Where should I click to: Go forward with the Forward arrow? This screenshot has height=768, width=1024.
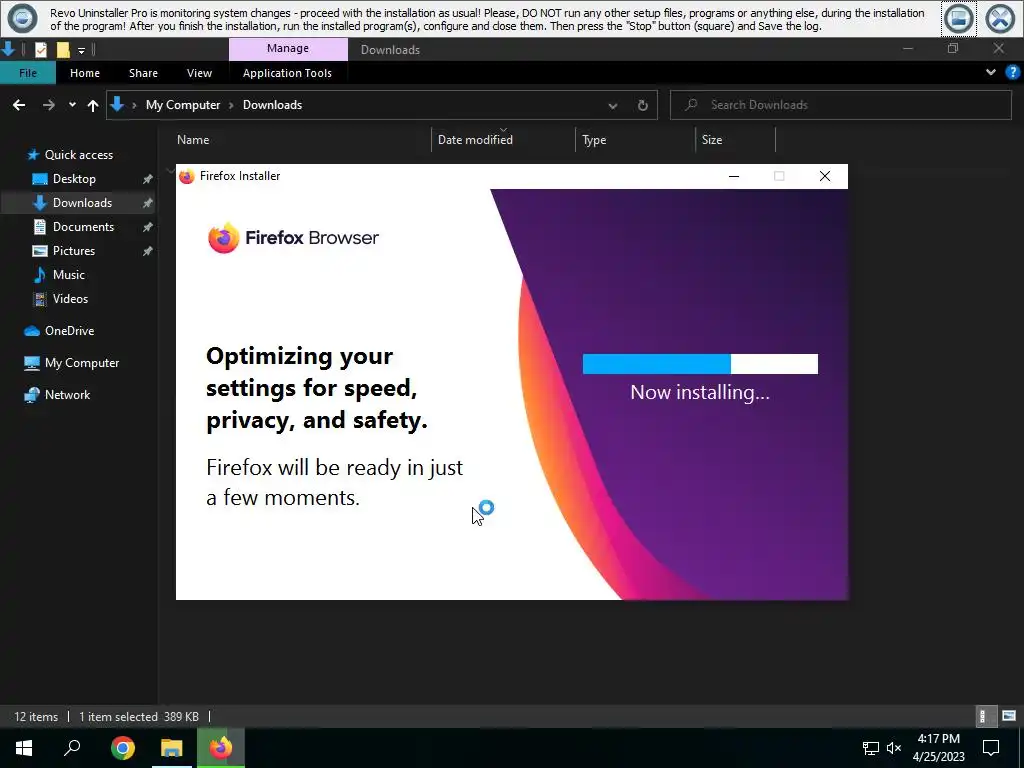49,105
